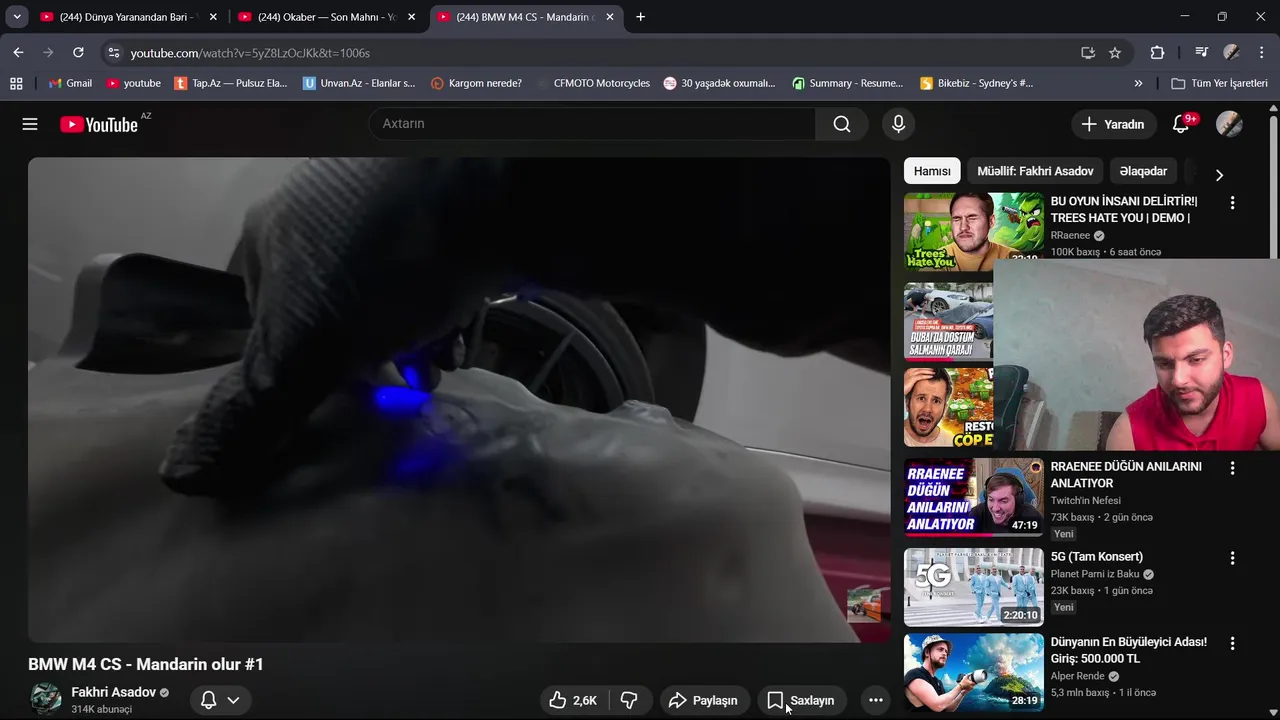Bookmark this page with the star icon
Screen dimensions: 1280x720
tap(1115, 53)
